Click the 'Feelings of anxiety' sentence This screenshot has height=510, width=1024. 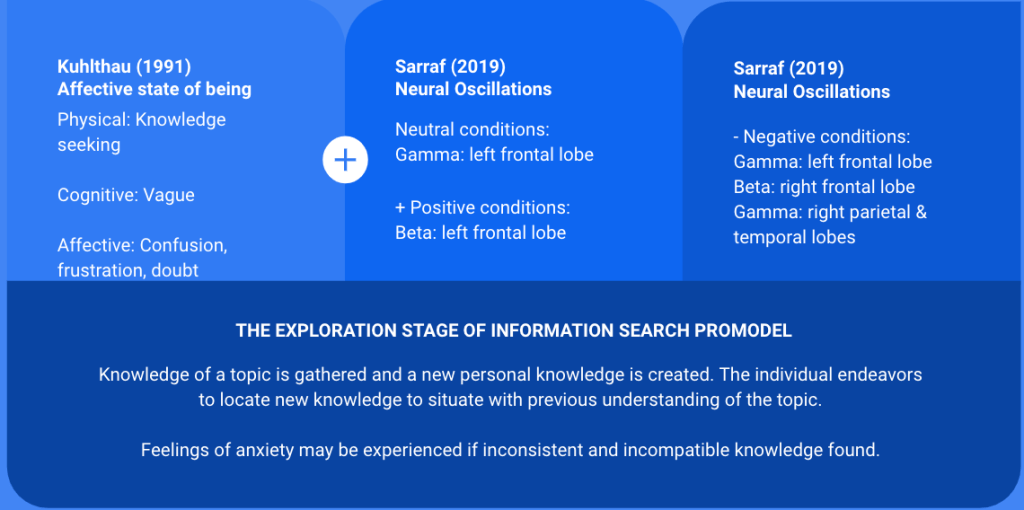click(511, 449)
